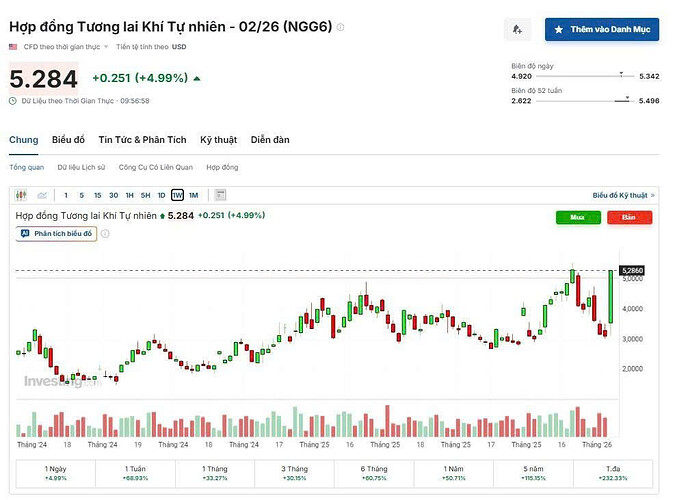Select the 1M timeframe
This screenshot has width=675, height=500.
193,195
